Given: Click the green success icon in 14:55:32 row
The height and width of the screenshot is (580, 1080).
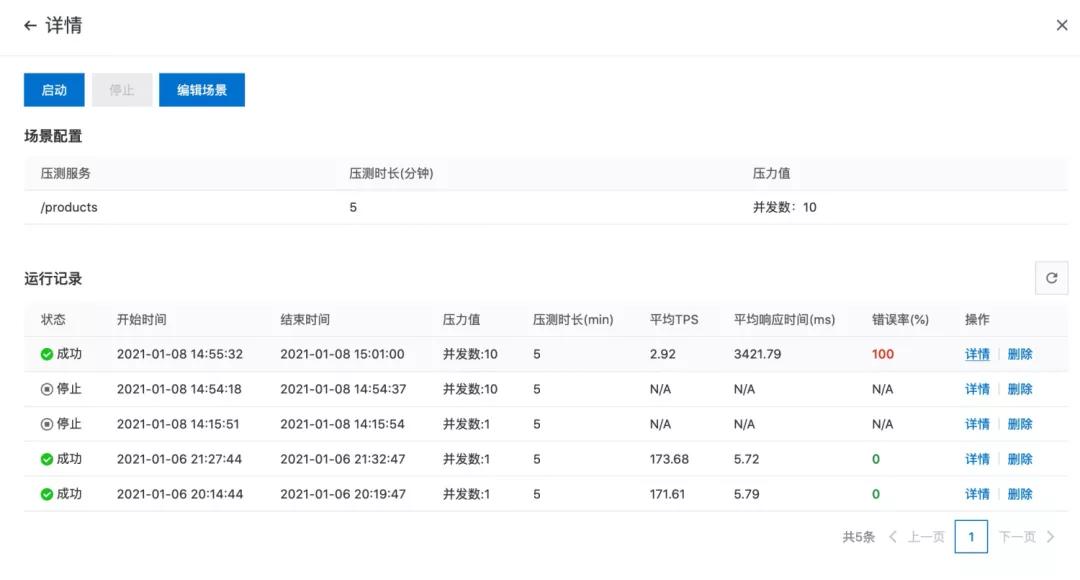Looking at the screenshot, I should (x=47, y=354).
